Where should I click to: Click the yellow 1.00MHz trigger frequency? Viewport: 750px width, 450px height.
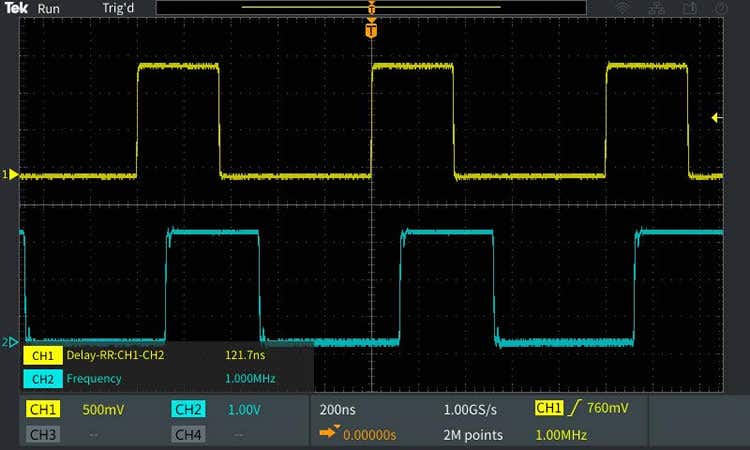pyautogui.click(x=561, y=435)
